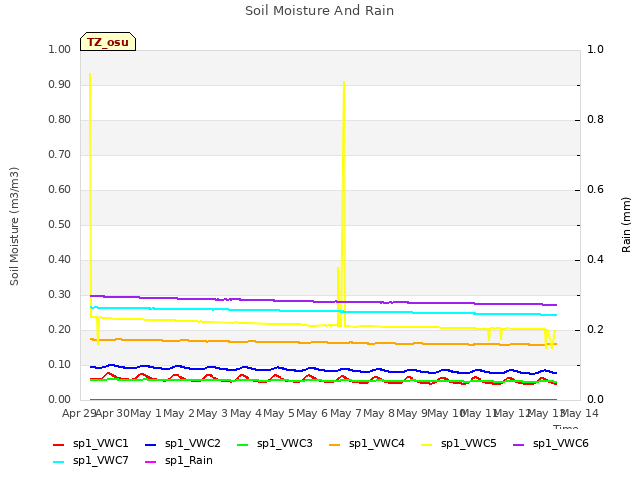640x480 pixels.
Task: Click the Rain (mm) axis label
Action: point(626,225)
